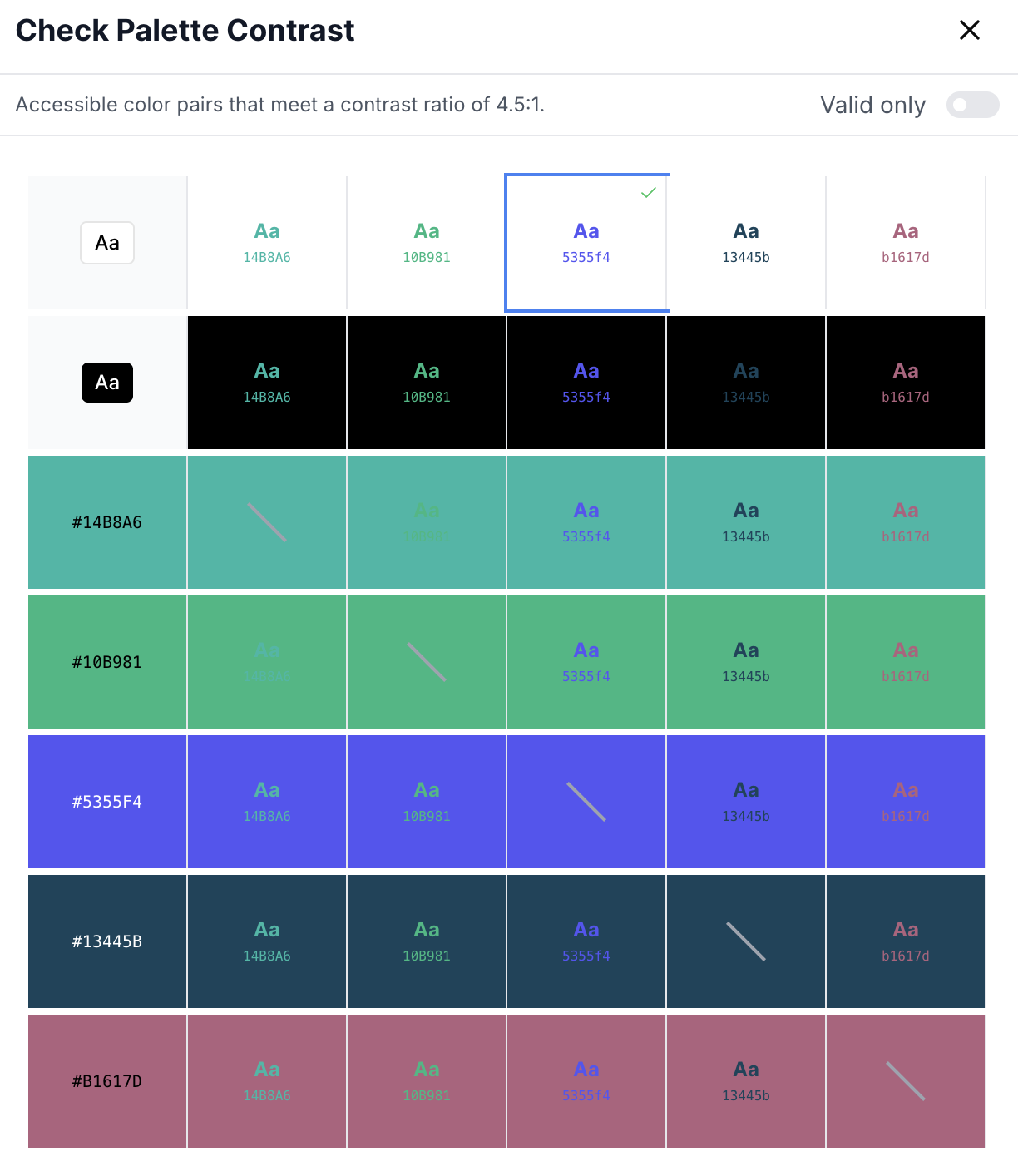Select the 13445b text on white cell
This screenshot has height=1176, width=1018.
[745, 242]
